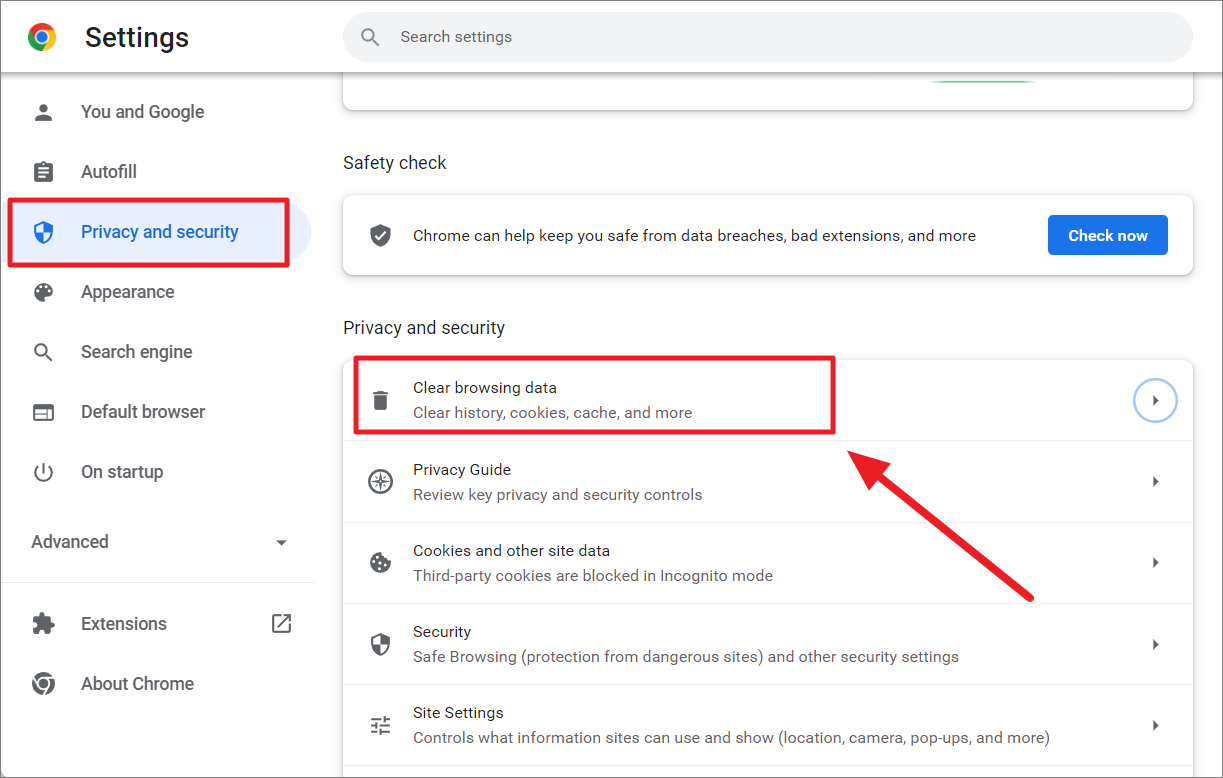
Task: Click the Safety check heading
Action: point(395,163)
